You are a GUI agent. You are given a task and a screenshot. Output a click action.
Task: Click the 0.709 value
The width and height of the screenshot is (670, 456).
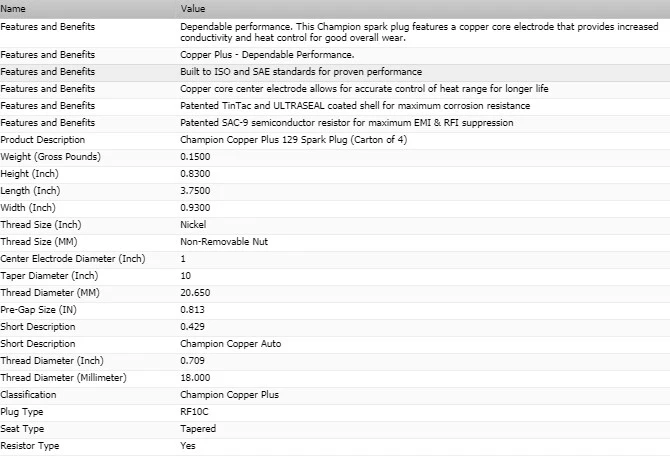click(x=192, y=361)
